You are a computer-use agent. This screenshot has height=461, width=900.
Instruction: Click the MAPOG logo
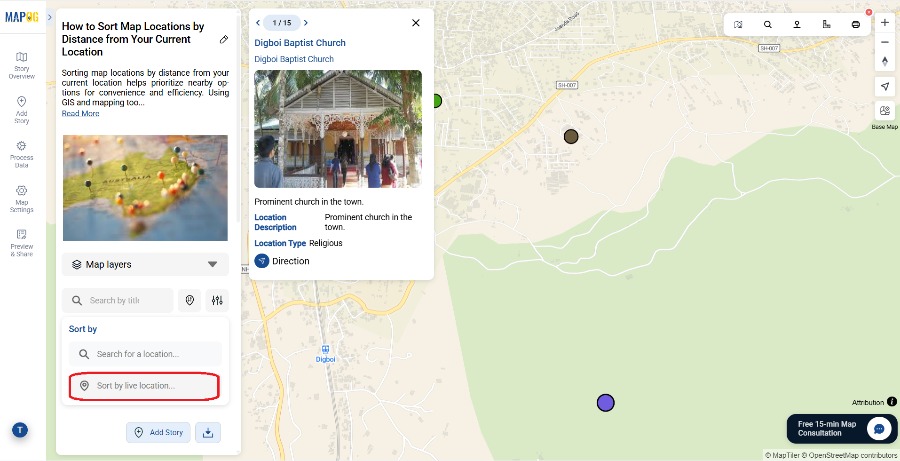tap(22, 17)
